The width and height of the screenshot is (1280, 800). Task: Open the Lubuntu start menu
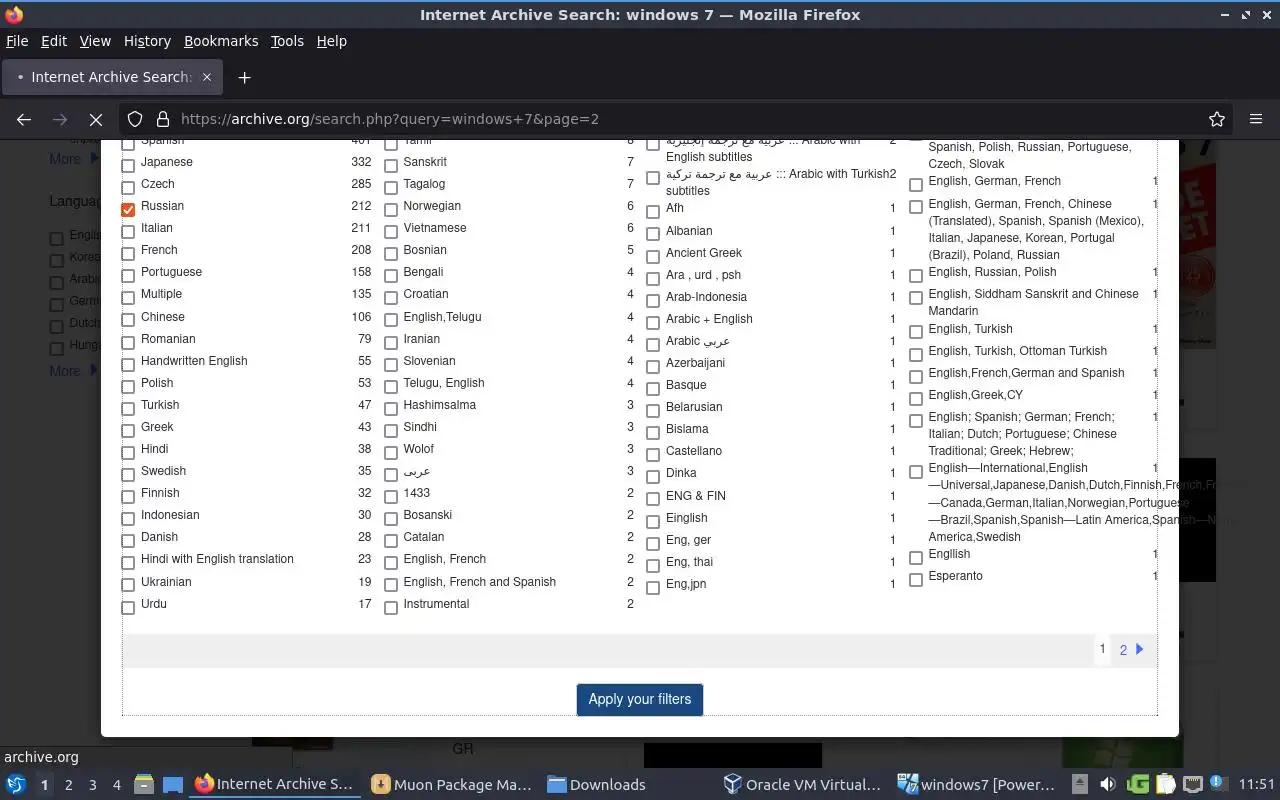[16, 785]
